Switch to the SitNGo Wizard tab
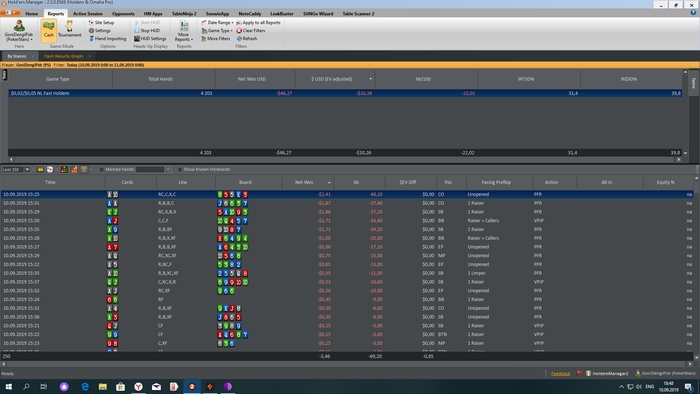 pos(318,13)
